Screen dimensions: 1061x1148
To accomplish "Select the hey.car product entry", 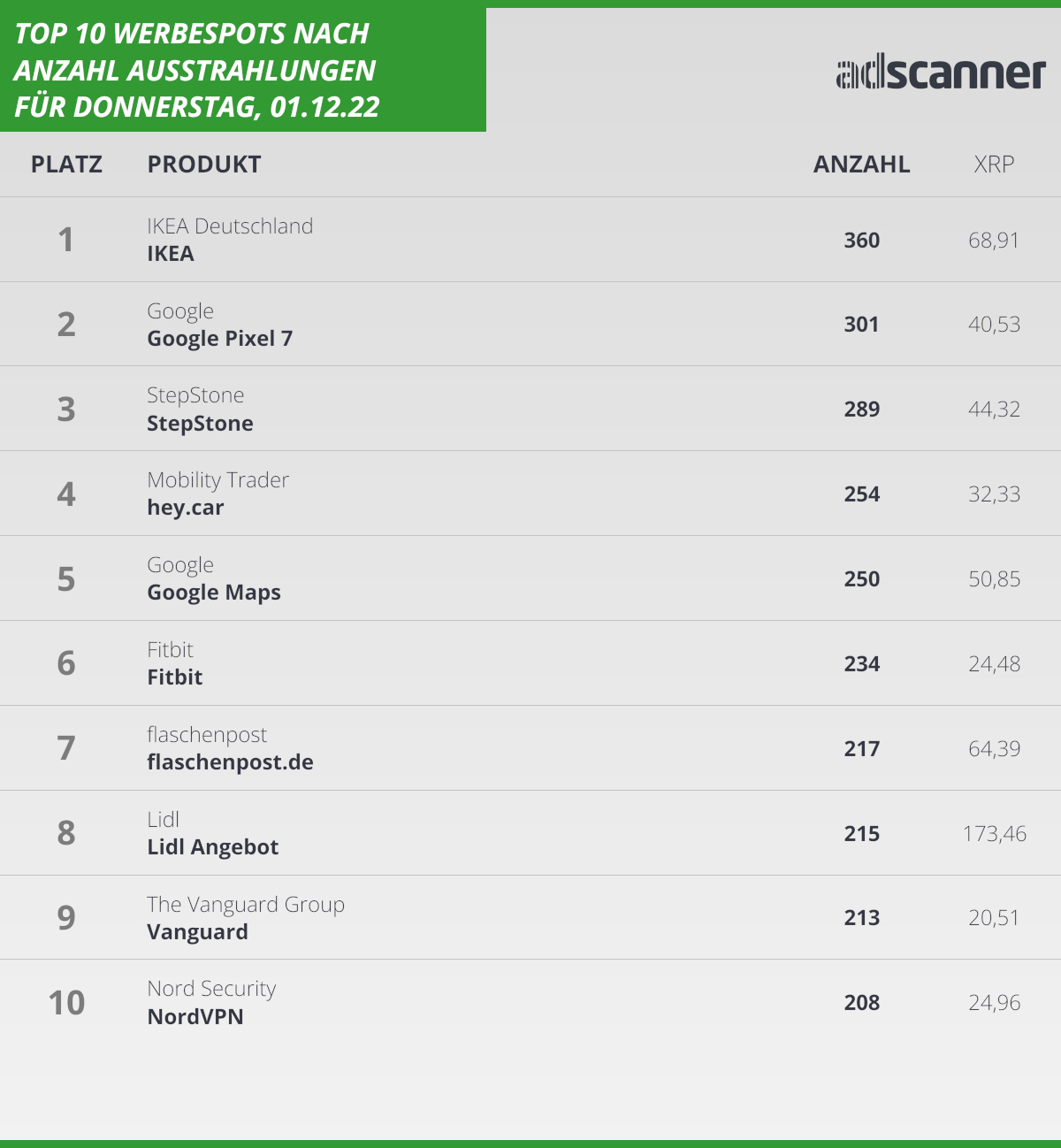I will point(186,508).
